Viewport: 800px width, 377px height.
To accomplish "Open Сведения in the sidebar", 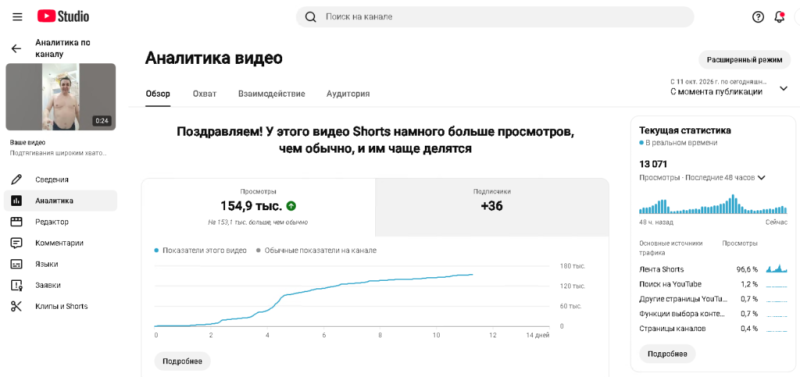I will 60,180.
